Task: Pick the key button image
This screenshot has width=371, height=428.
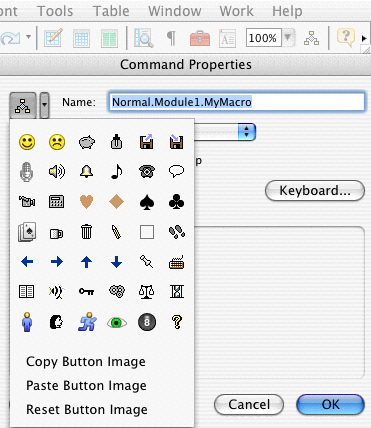Action: (x=86, y=292)
